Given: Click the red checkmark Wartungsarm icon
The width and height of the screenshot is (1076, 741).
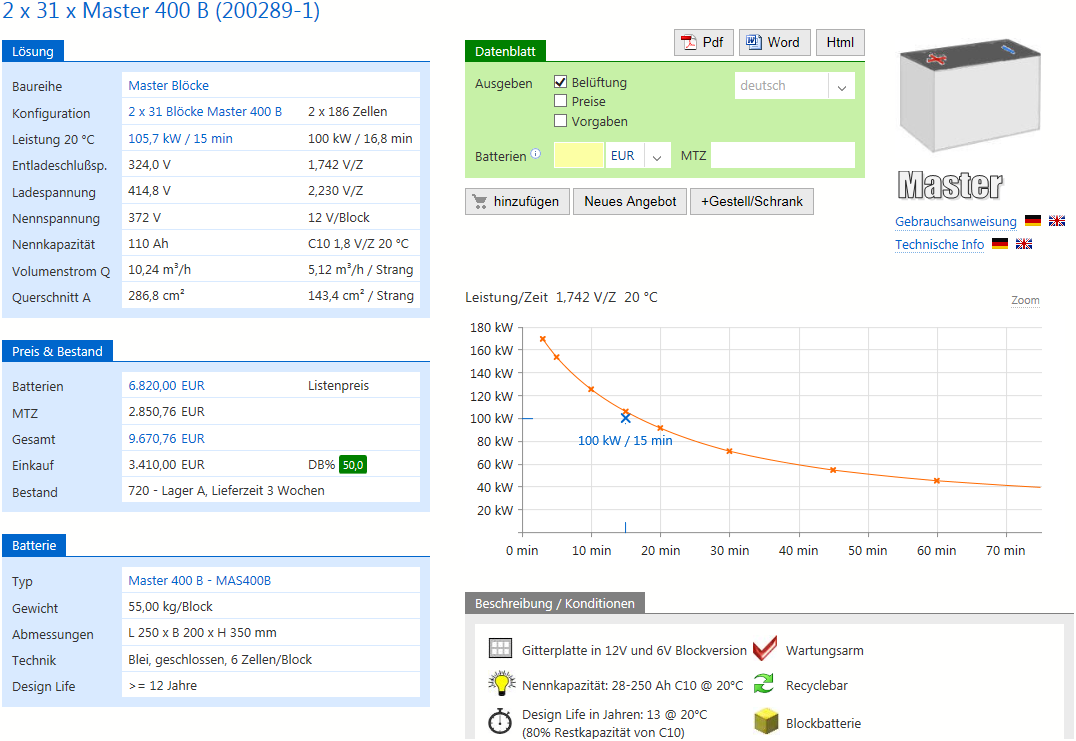Looking at the screenshot, I should pyautogui.click(x=765, y=648).
